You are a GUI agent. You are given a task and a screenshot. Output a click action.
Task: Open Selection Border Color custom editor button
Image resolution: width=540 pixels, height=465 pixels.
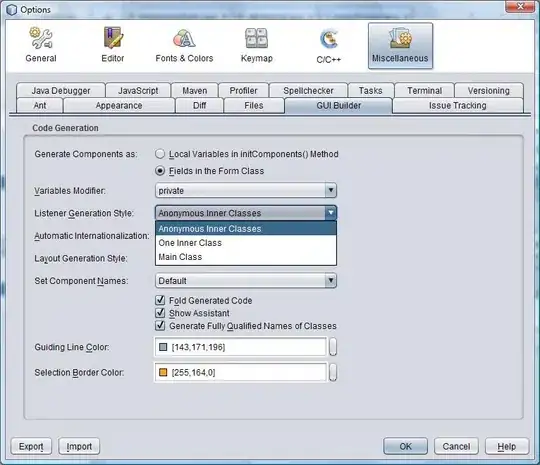(333, 372)
